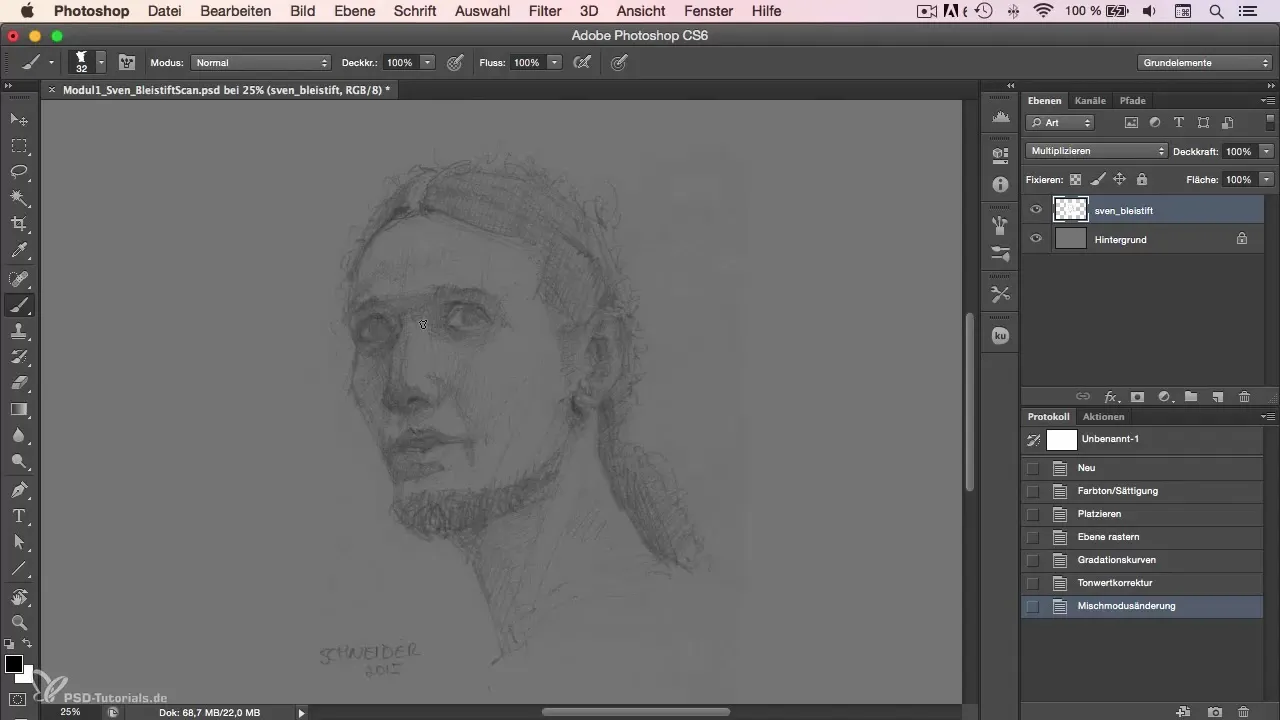This screenshot has height=720, width=1280.
Task: Toggle lock transparent pixels
Action: (1076, 180)
